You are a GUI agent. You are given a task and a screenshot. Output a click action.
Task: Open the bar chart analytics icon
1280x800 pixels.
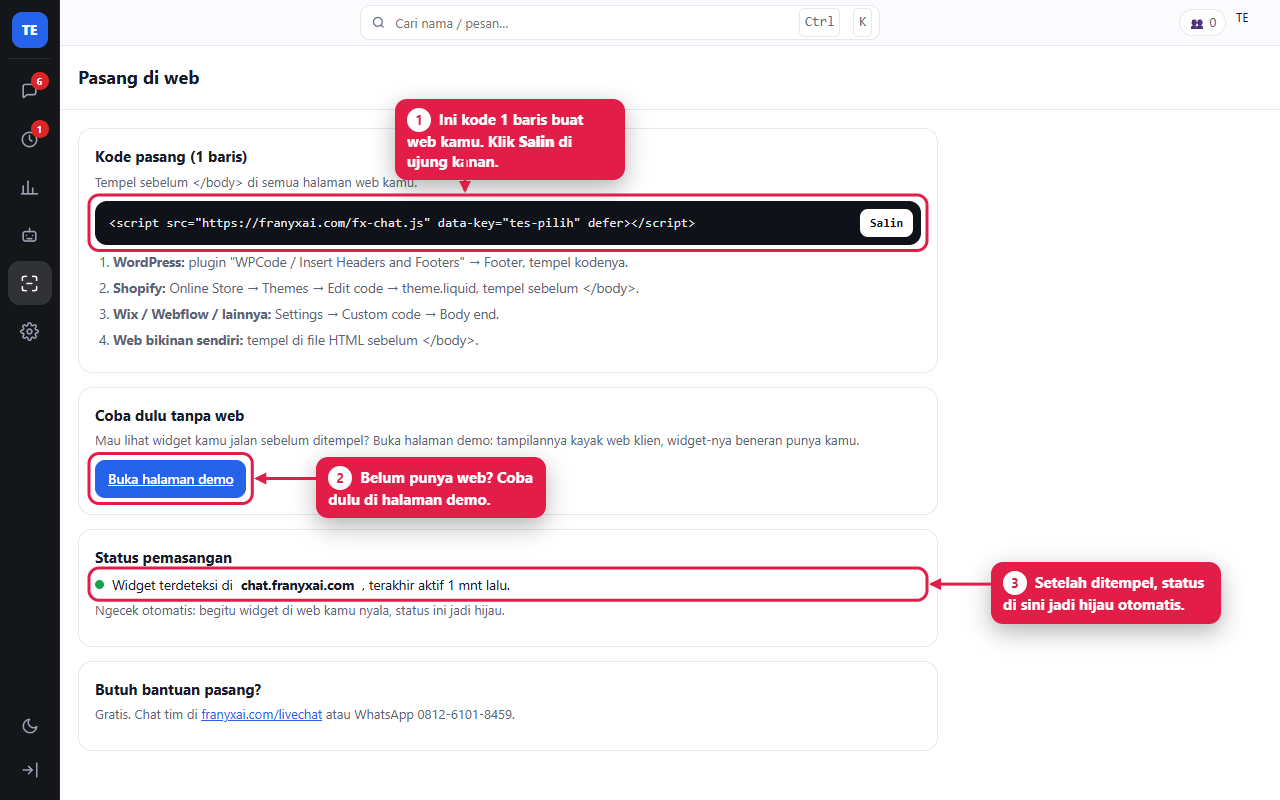point(30,187)
